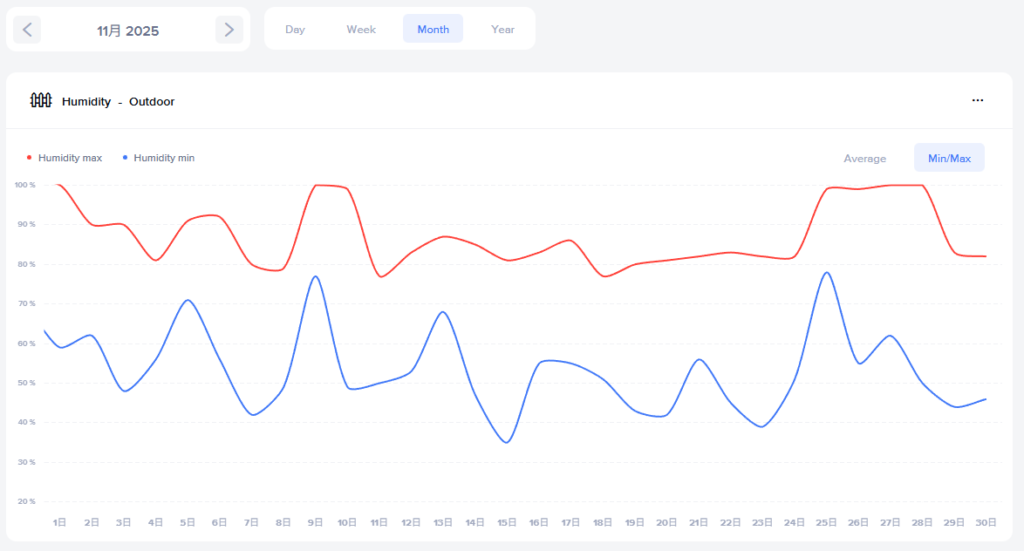1024x551 pixels.
Task: Toggle chart to Min/Max mode
Action: click(x=949, y=158)
